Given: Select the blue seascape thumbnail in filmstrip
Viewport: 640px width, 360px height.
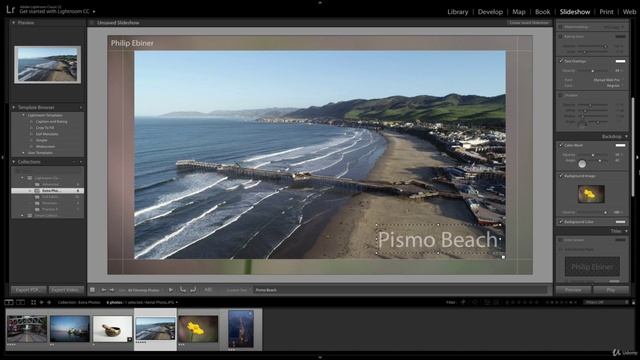Looking at the screenshot, I should (x=70, y=329).
